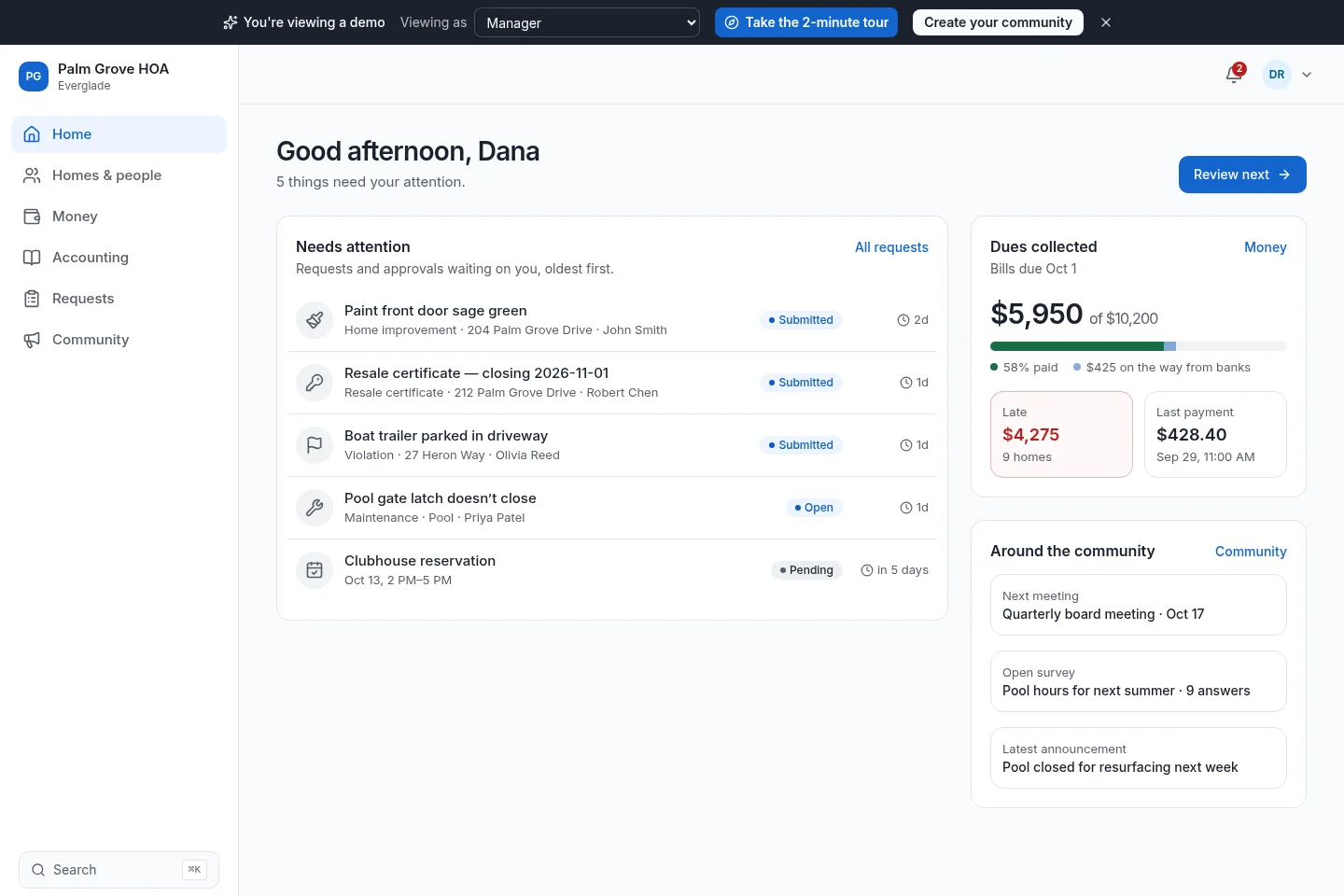This screenshot has height=896, width=1344.
Task: Click Create your community button
Action: tap(998, 22)
